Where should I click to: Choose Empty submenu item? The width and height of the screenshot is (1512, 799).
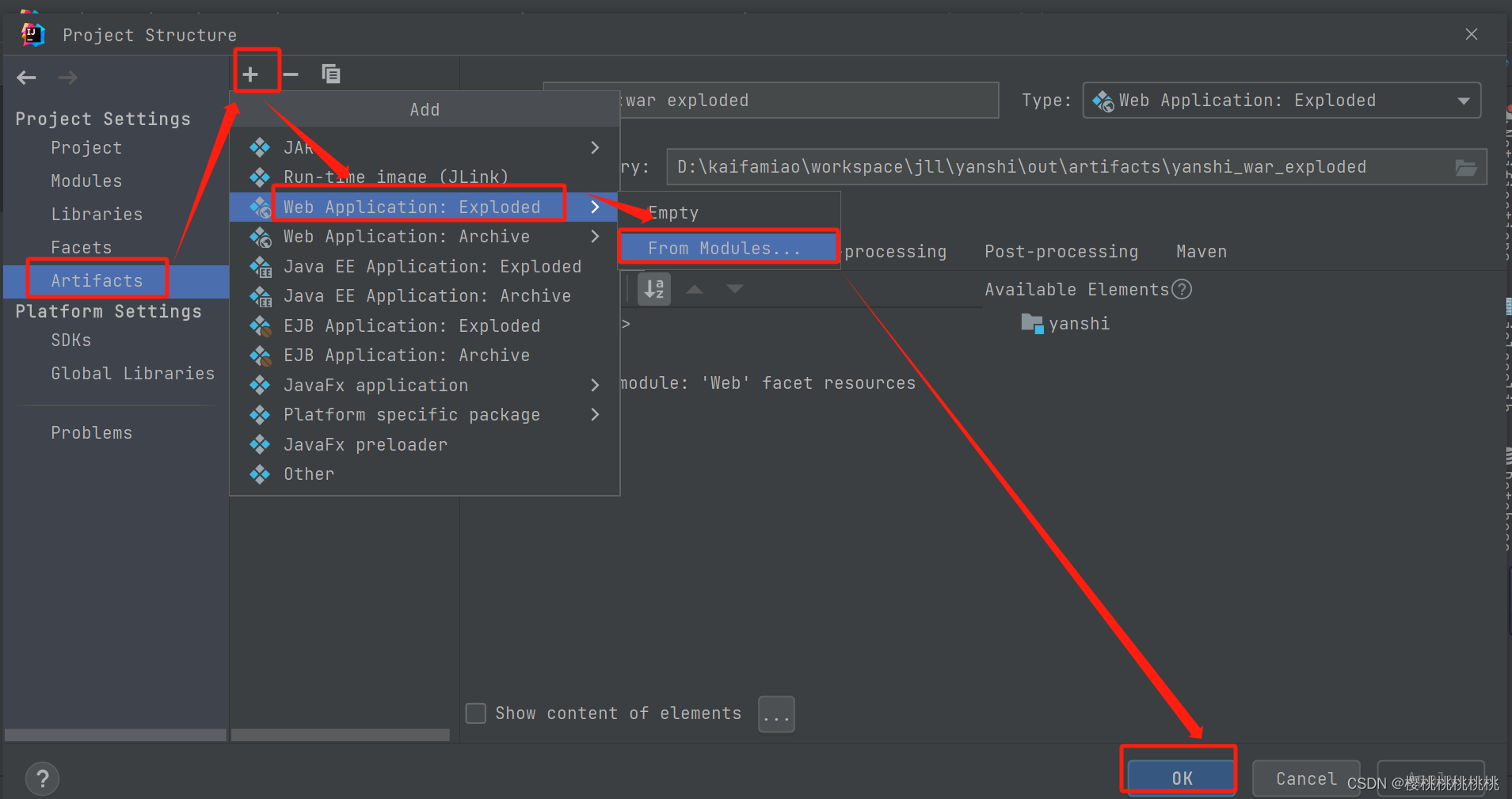coord(728,213)
